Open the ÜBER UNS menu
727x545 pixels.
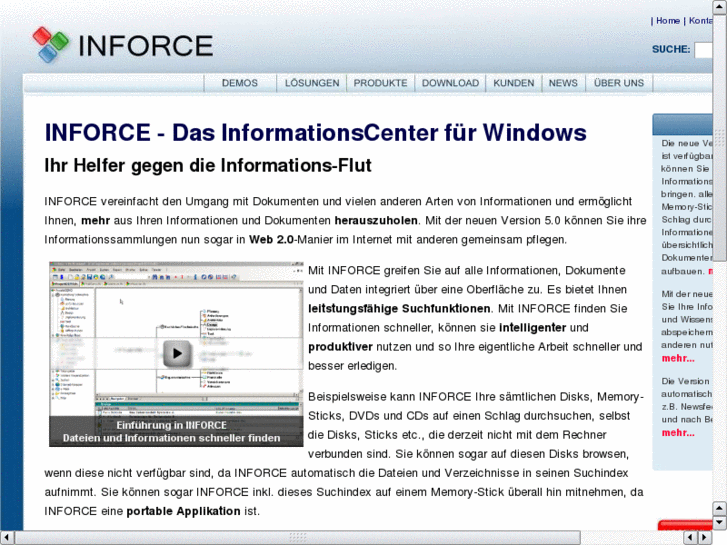619,83
